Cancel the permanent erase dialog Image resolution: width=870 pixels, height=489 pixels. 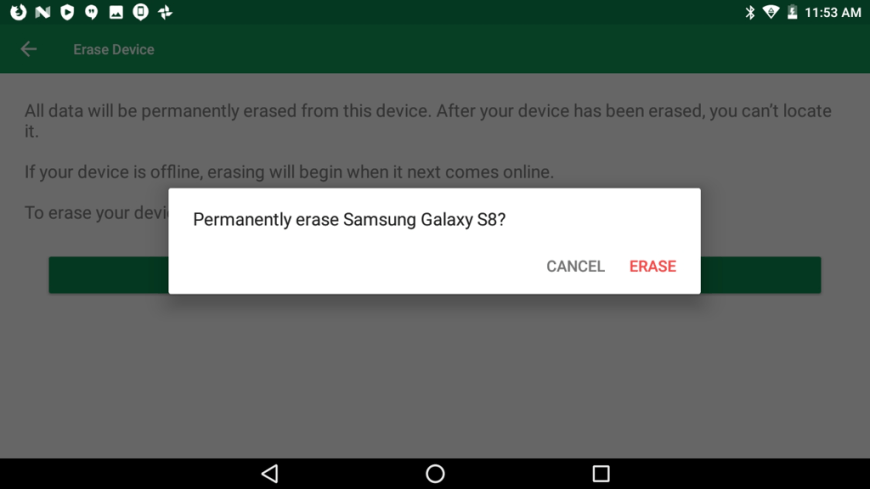[x=575, y=266]
